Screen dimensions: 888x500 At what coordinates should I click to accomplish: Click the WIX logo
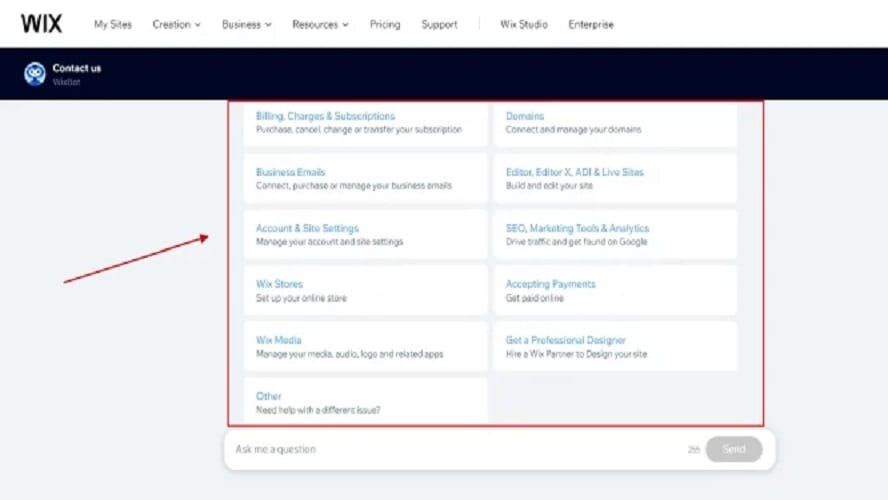click(41, 24)
